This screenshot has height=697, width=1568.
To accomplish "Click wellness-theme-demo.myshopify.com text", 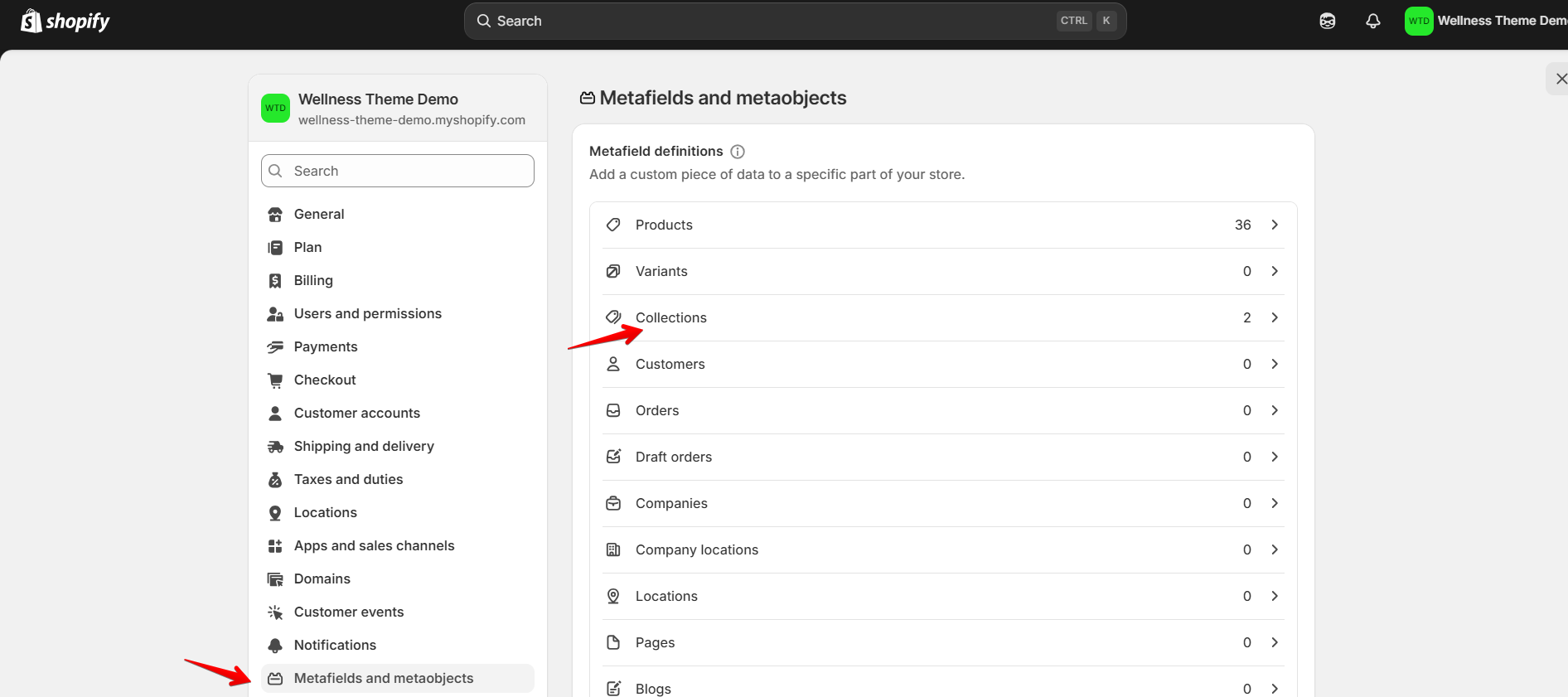I will [412, 120].
